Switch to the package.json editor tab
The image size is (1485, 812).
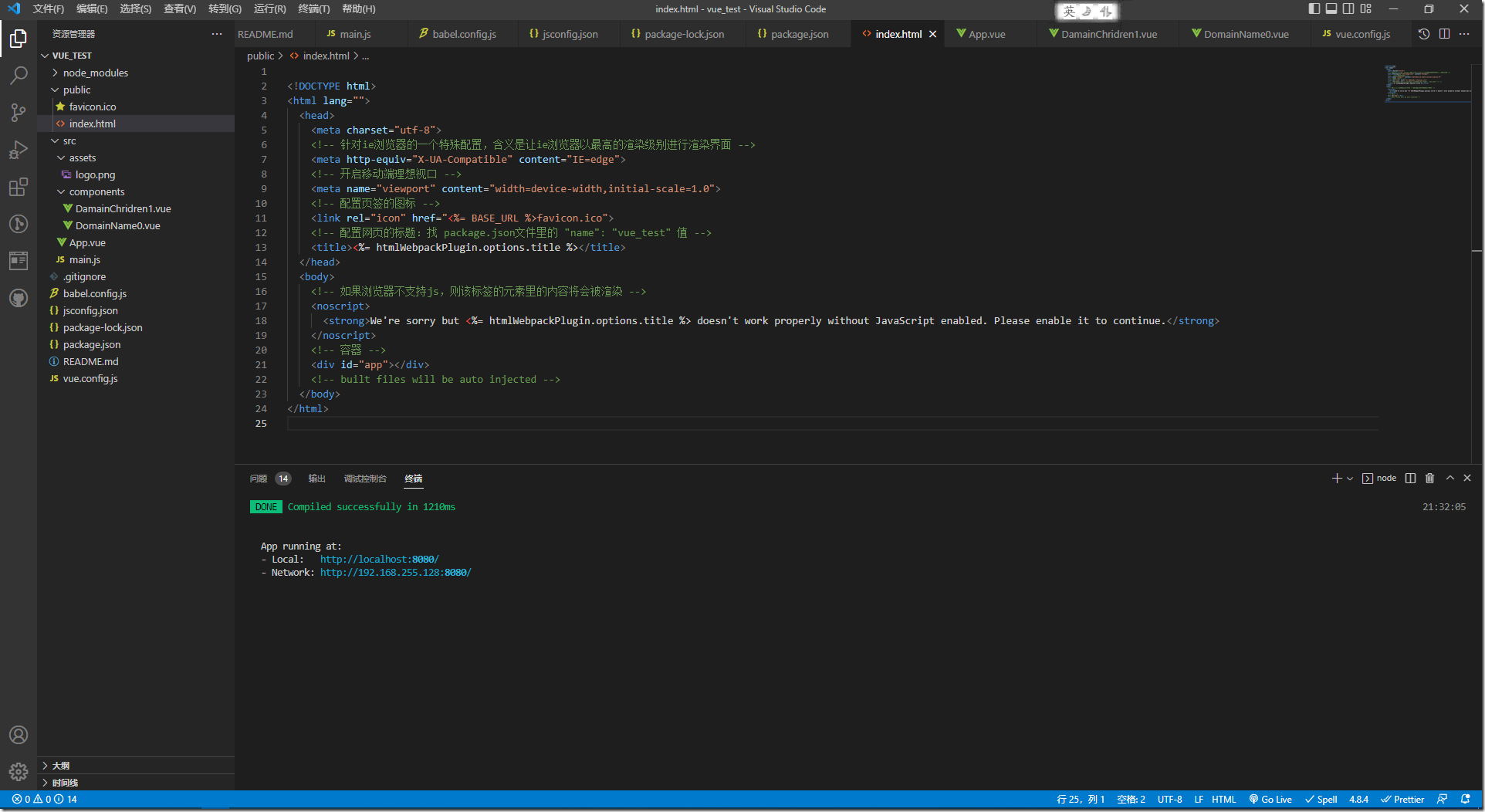tap(800, 34)
